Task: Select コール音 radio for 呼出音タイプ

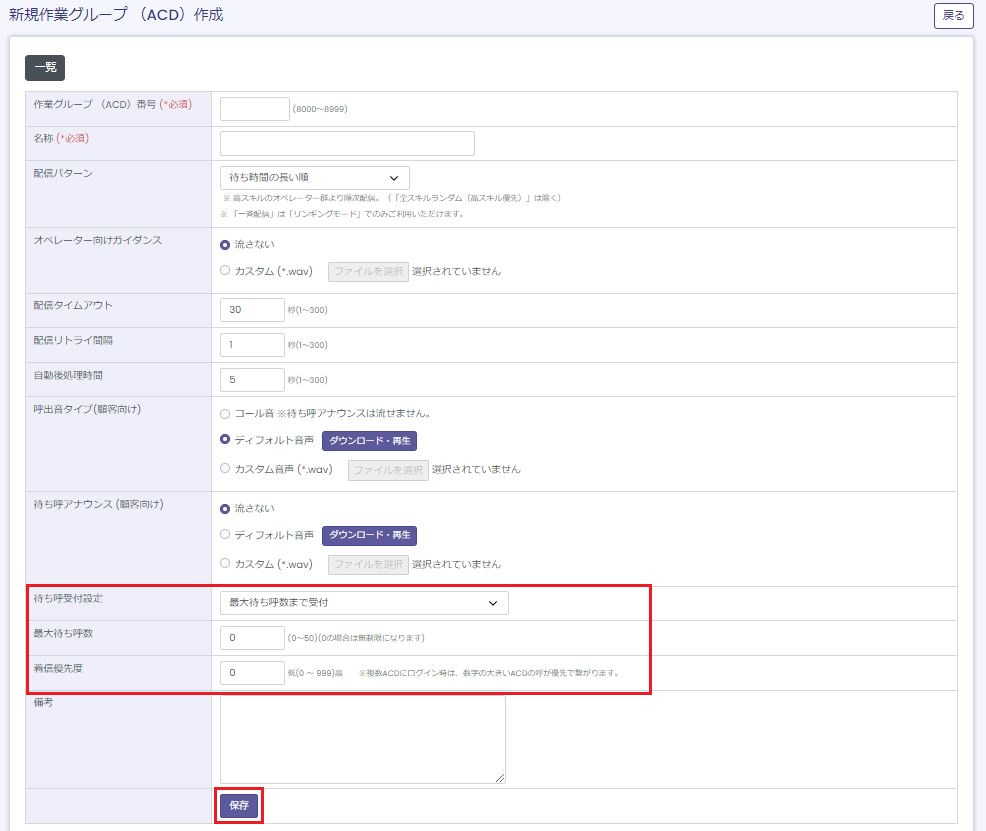Action: click(225, 414)
